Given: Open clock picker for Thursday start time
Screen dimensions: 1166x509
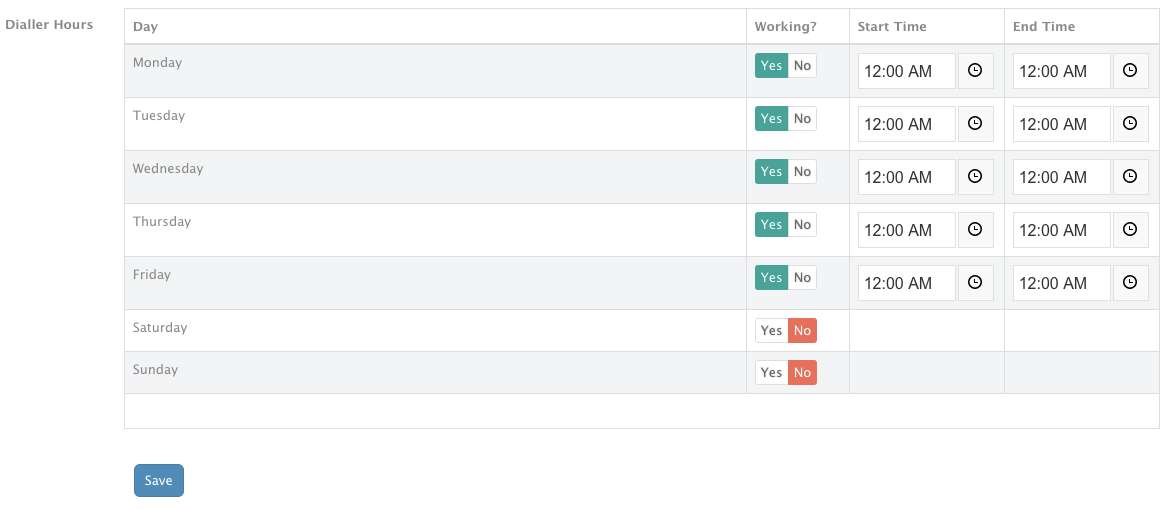Looking at the screenshot, I should 975,229.
